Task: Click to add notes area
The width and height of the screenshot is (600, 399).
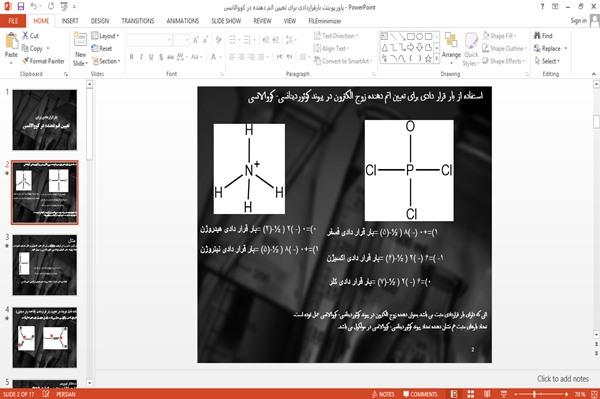Action: pyautogui.click(x=563, y=379)
